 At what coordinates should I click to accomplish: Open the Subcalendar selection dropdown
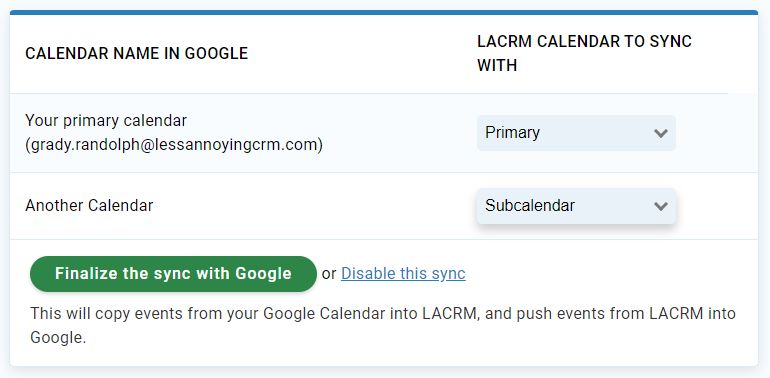pos(576,206)
